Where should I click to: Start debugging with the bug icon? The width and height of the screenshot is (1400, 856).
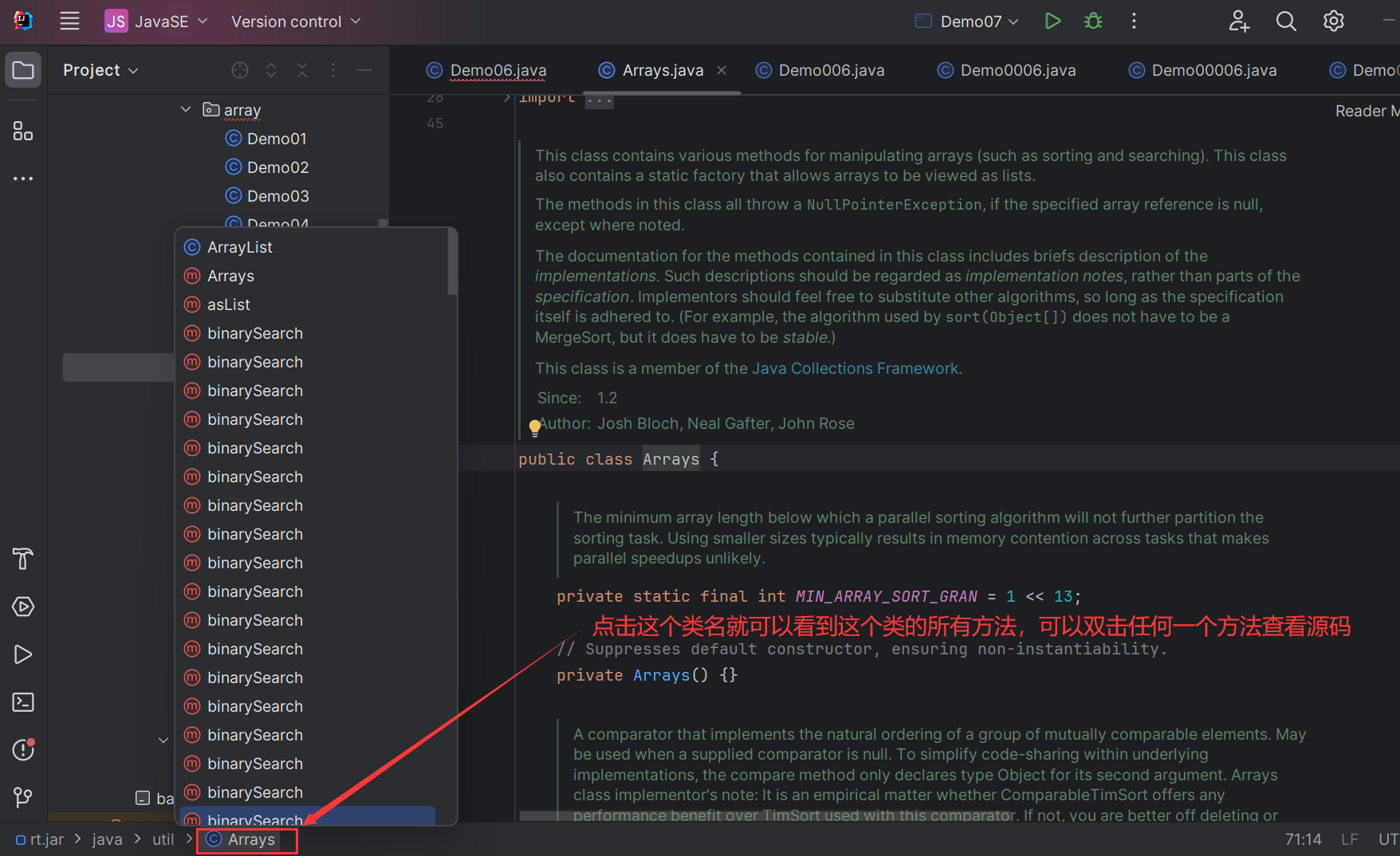coord(1093,22)
